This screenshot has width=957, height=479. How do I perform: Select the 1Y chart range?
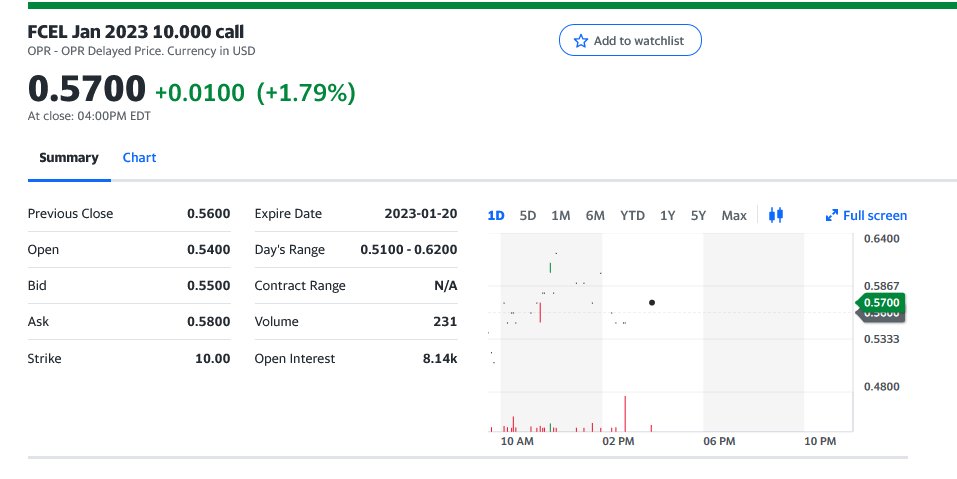(667, 215)
